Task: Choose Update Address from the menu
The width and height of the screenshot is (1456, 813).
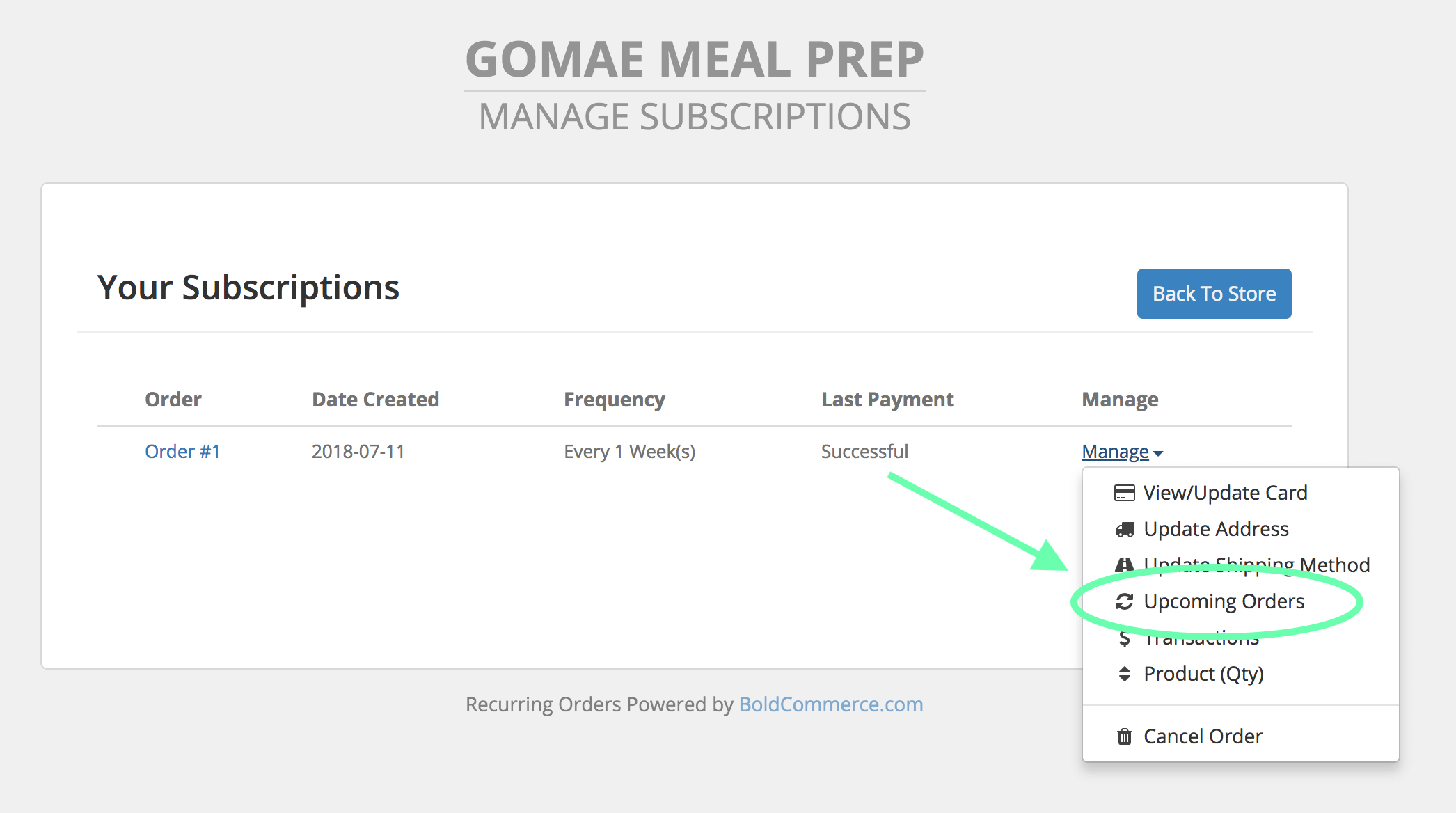Action: point(1240,529)
